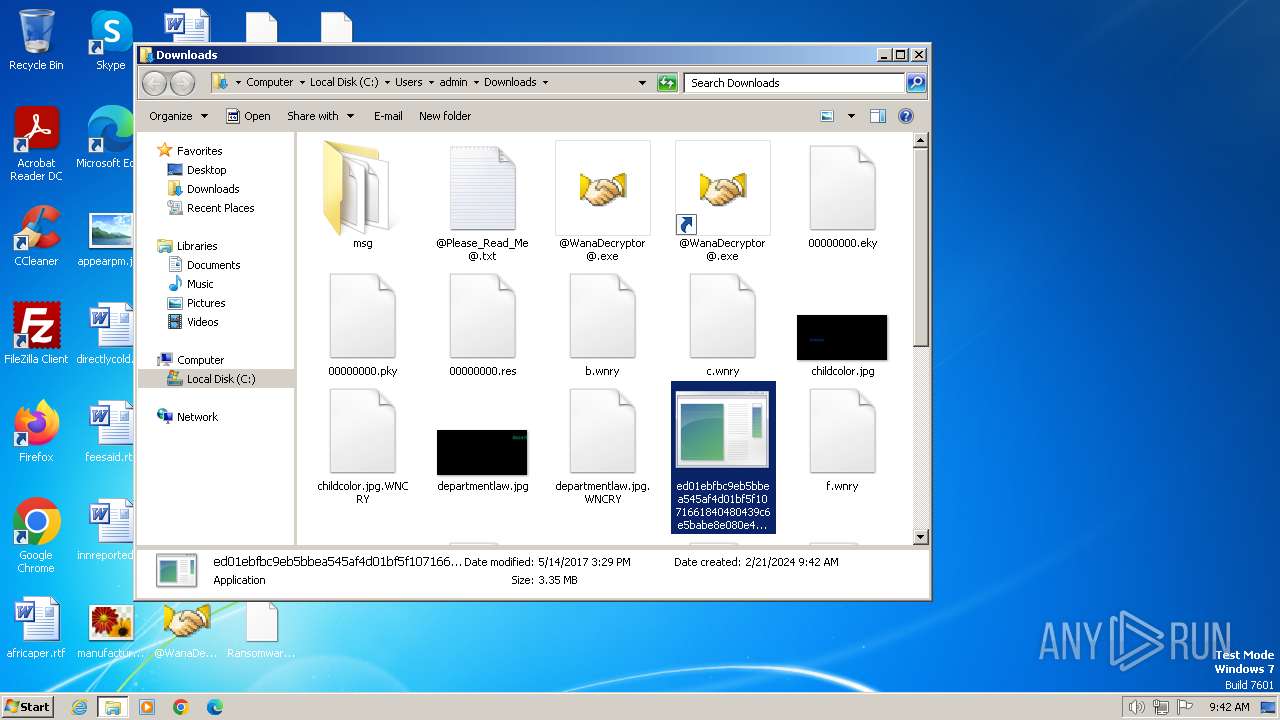The height and width of the screenshot is (720, 1280).
Task: Click the search magnifier button
Action: click(915, 83)
